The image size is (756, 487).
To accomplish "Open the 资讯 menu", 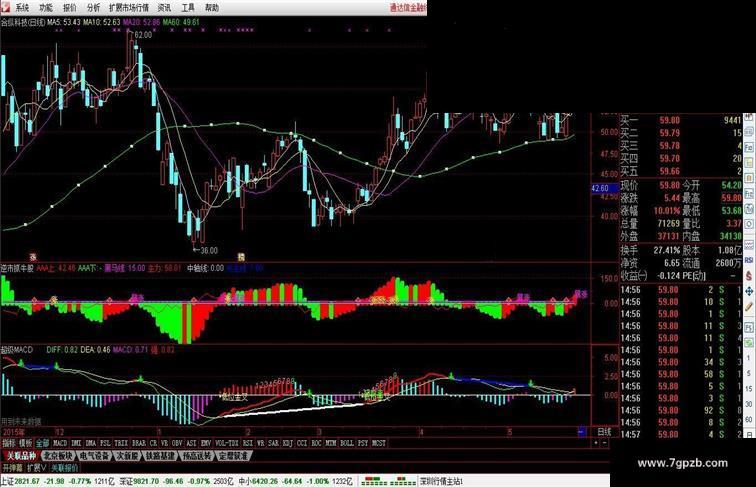I will 164,7.
